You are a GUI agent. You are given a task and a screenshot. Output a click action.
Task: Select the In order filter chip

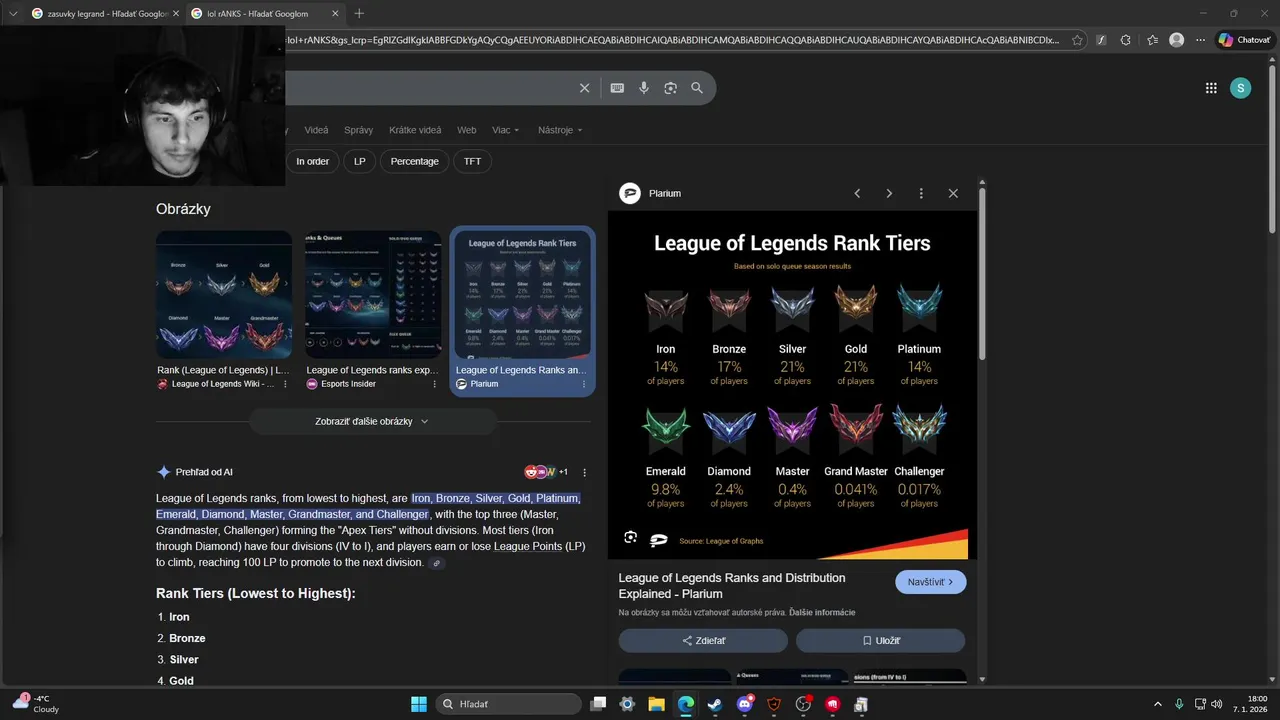pyautogui.click(x=312, y=161)
